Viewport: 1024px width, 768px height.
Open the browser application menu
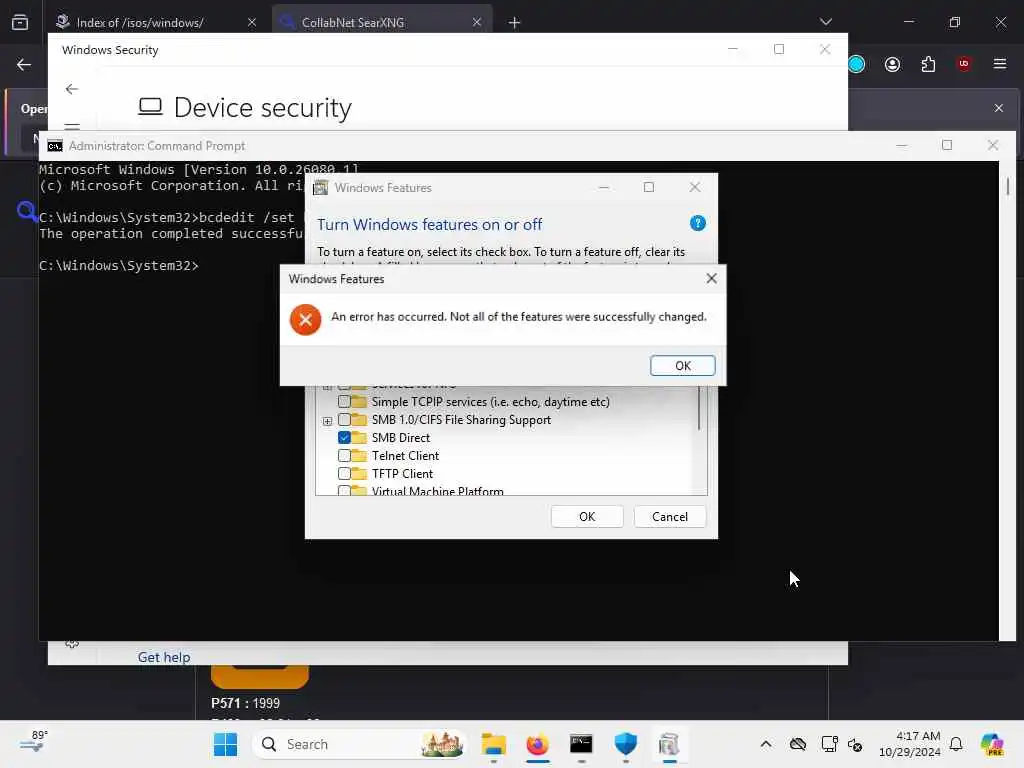pyautogui.click(x=1000, y=64)
